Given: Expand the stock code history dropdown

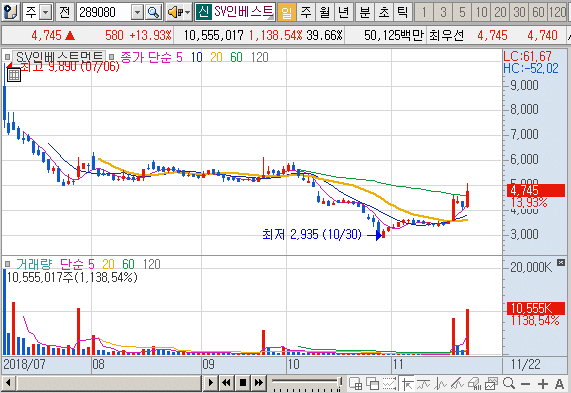Looking at the screenshot, I should coord(137,12).
